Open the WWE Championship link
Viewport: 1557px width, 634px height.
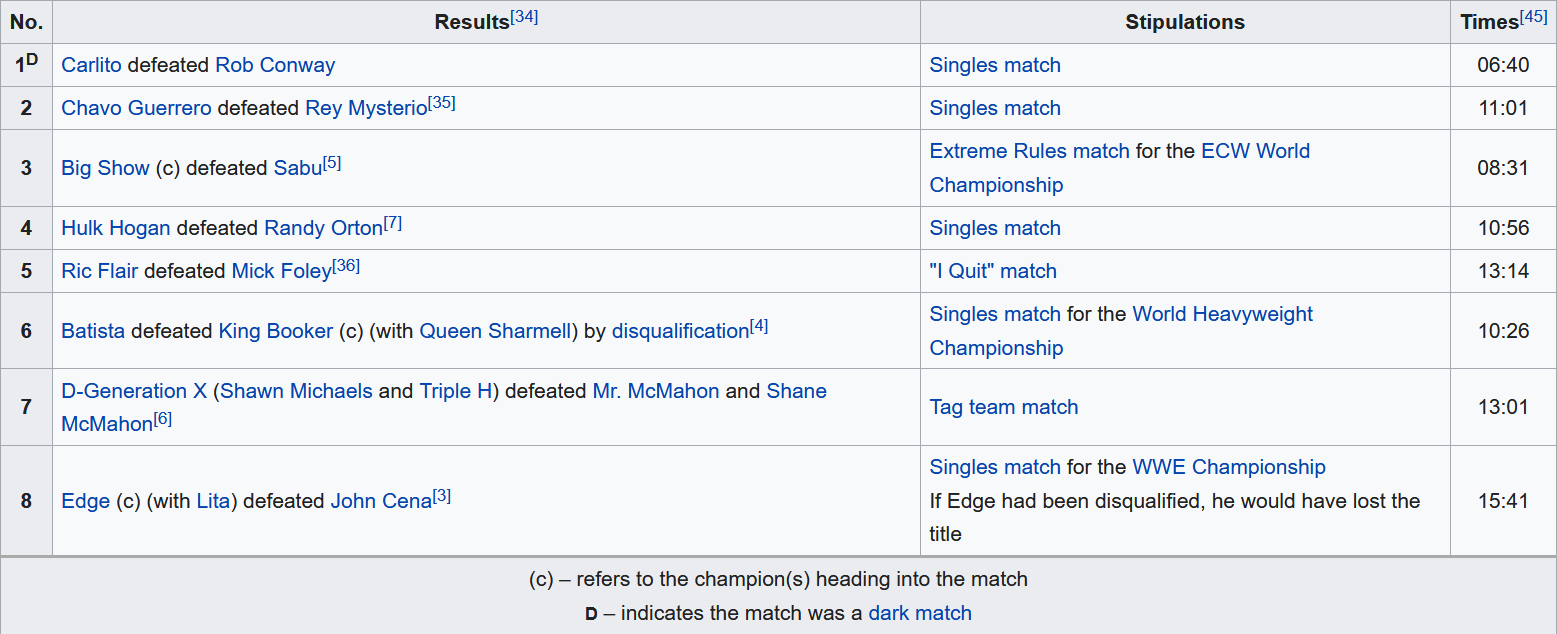pos(1228,467)
